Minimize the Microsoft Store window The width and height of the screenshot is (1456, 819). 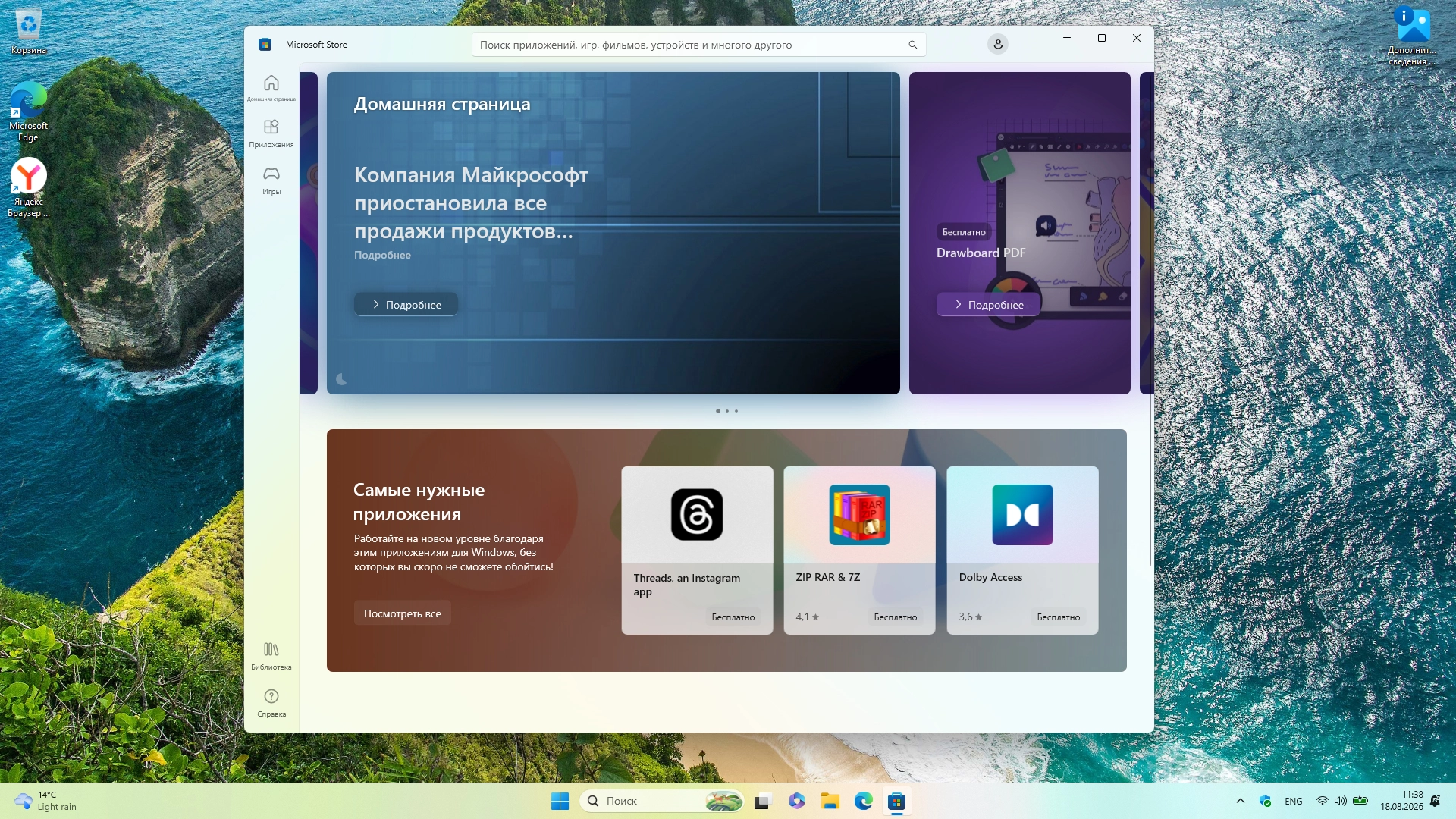point(1067,38)
